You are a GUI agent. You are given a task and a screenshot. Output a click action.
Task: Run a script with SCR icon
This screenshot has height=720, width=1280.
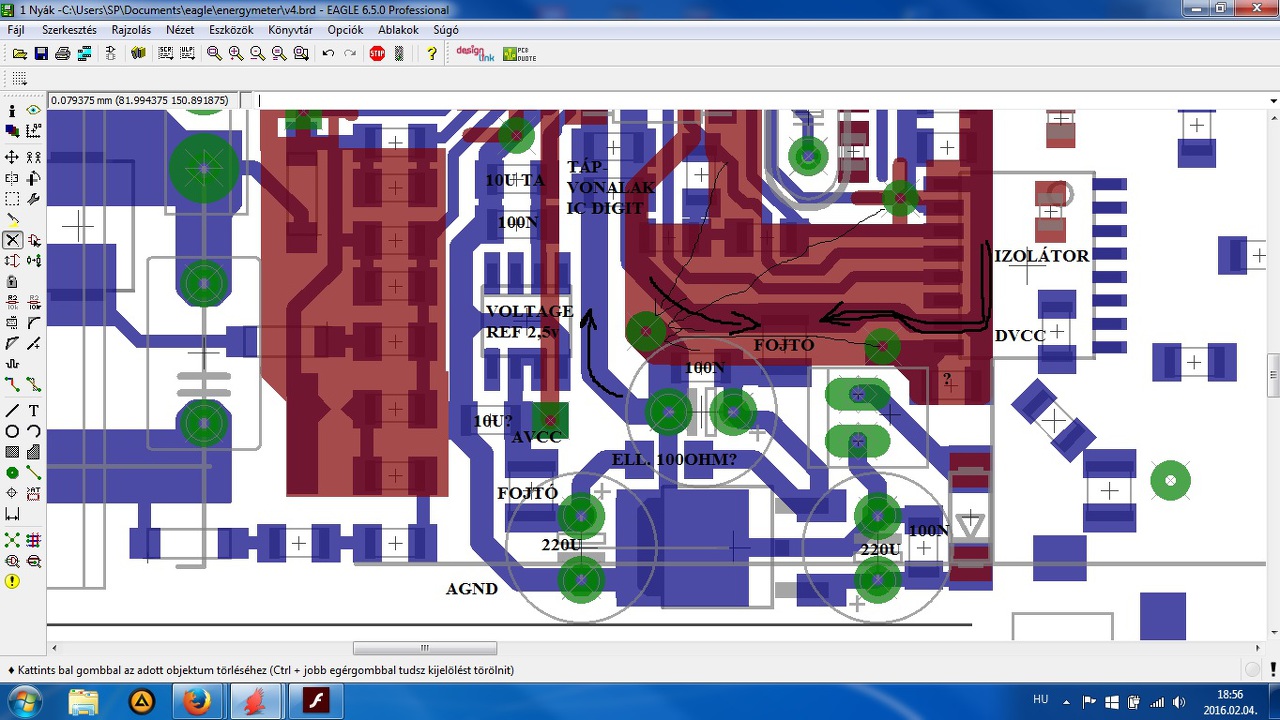(166, 53)
